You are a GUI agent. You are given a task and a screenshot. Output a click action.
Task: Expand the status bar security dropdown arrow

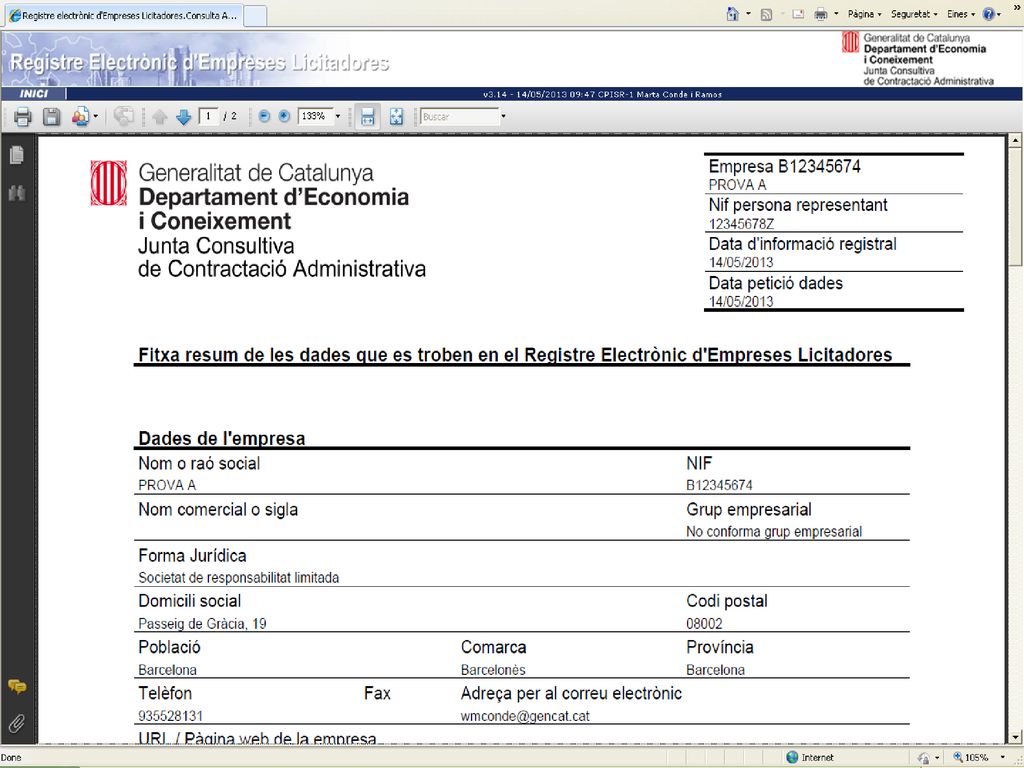coord(937,758)
